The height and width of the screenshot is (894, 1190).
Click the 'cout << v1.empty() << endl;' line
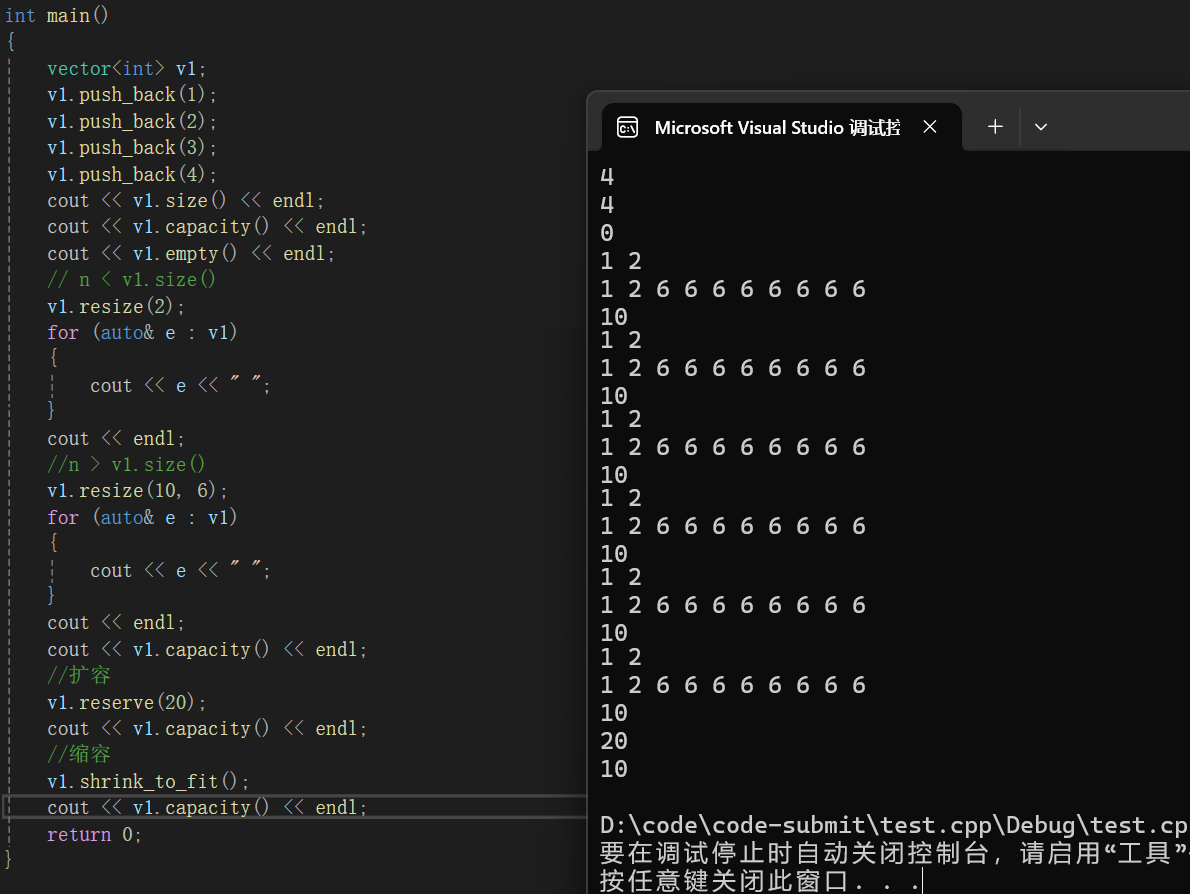click(x=190, y=253)
